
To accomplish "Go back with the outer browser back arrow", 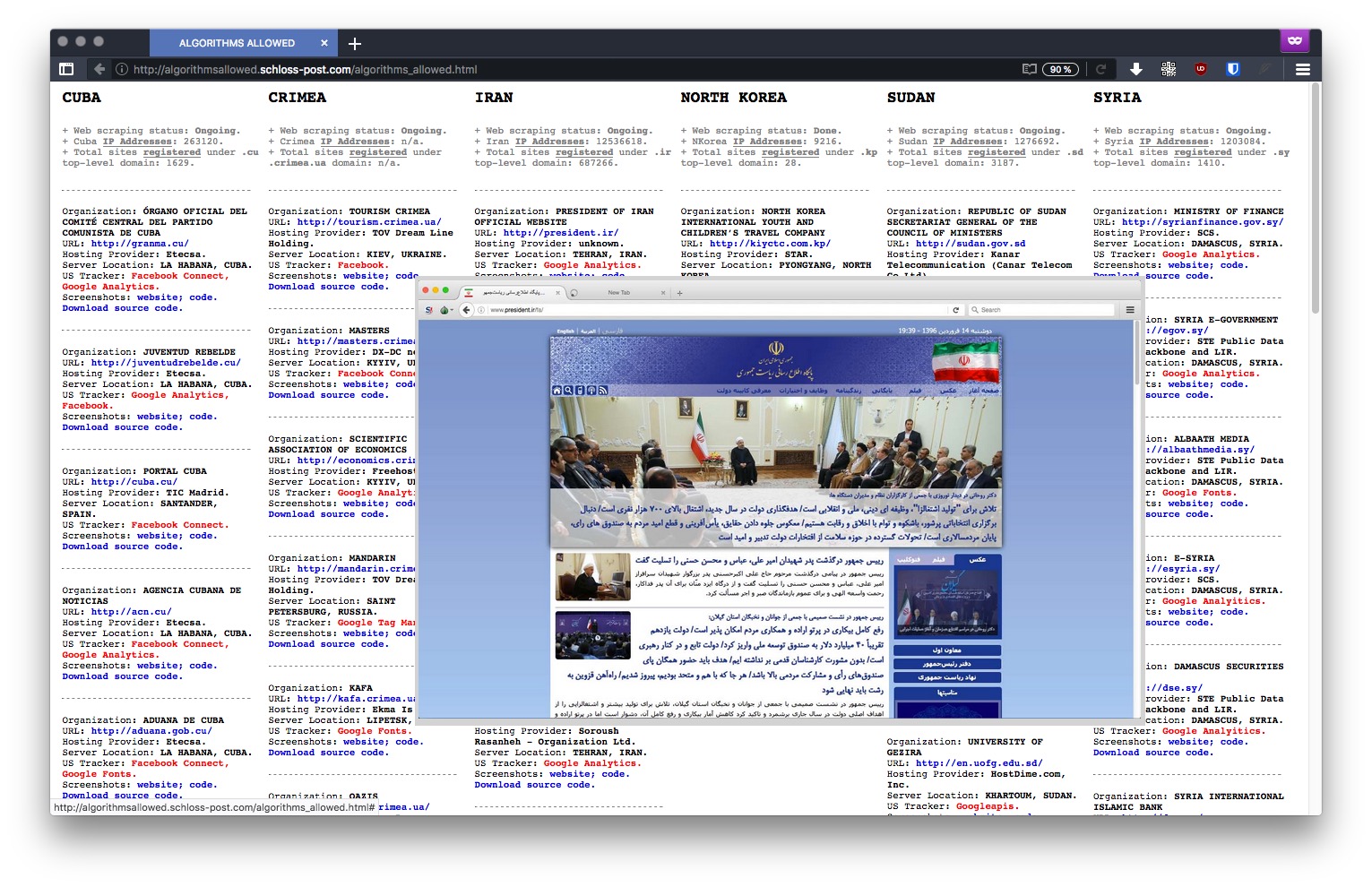I will (99, 69).
